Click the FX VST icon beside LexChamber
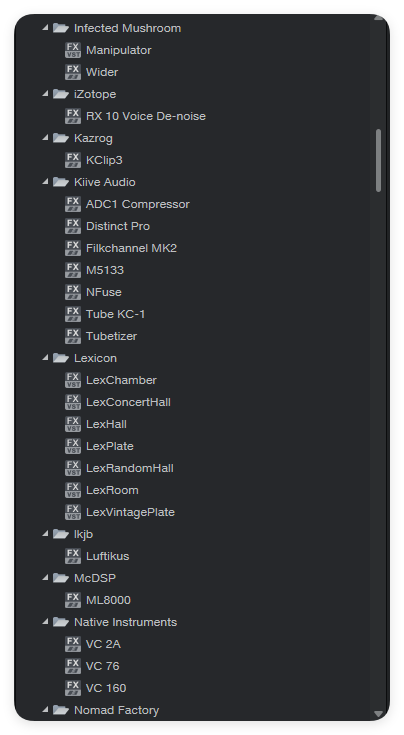This screenshot has width=404, height=735. [x=73, y=380]
